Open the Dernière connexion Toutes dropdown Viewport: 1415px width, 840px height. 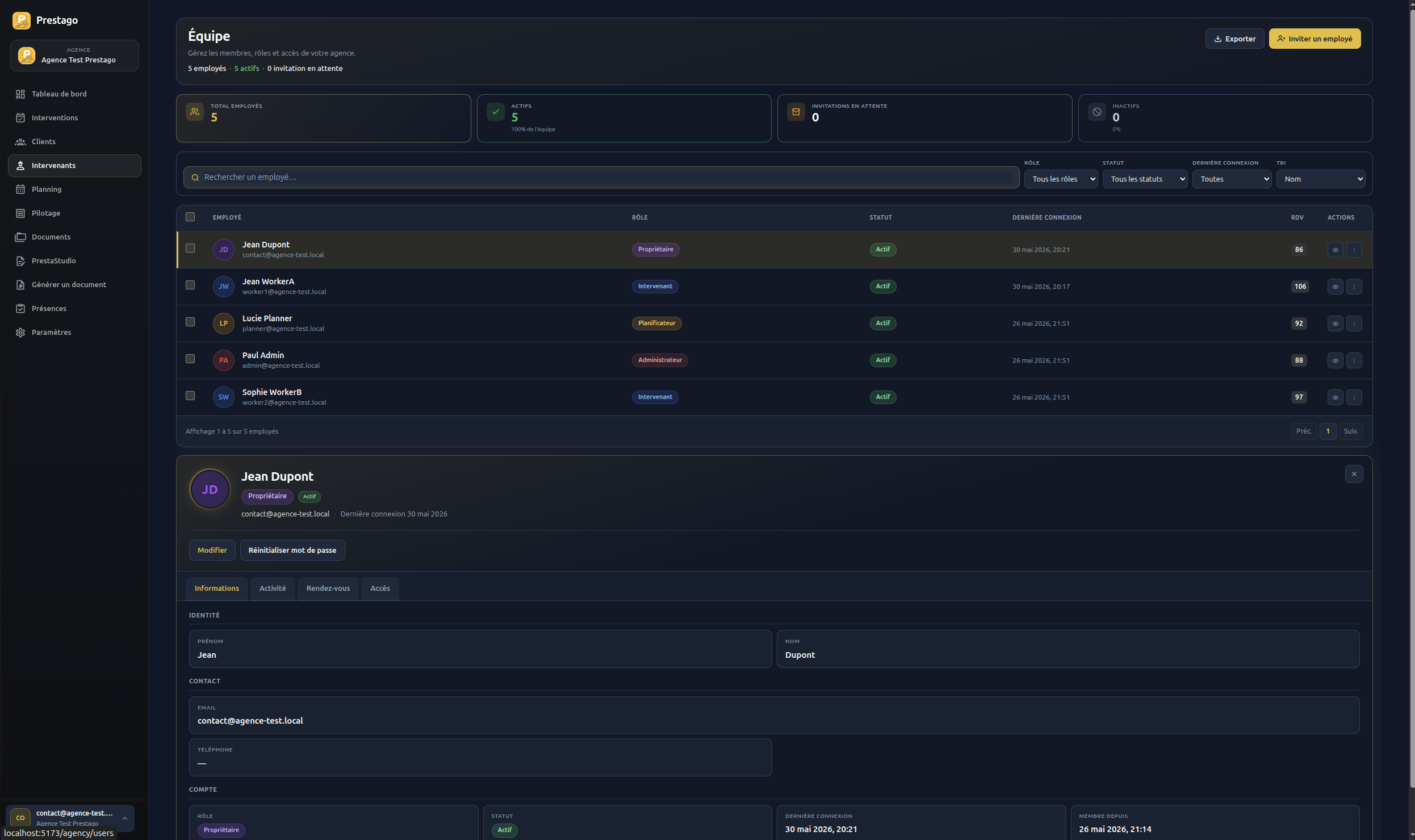(1232, 179)
